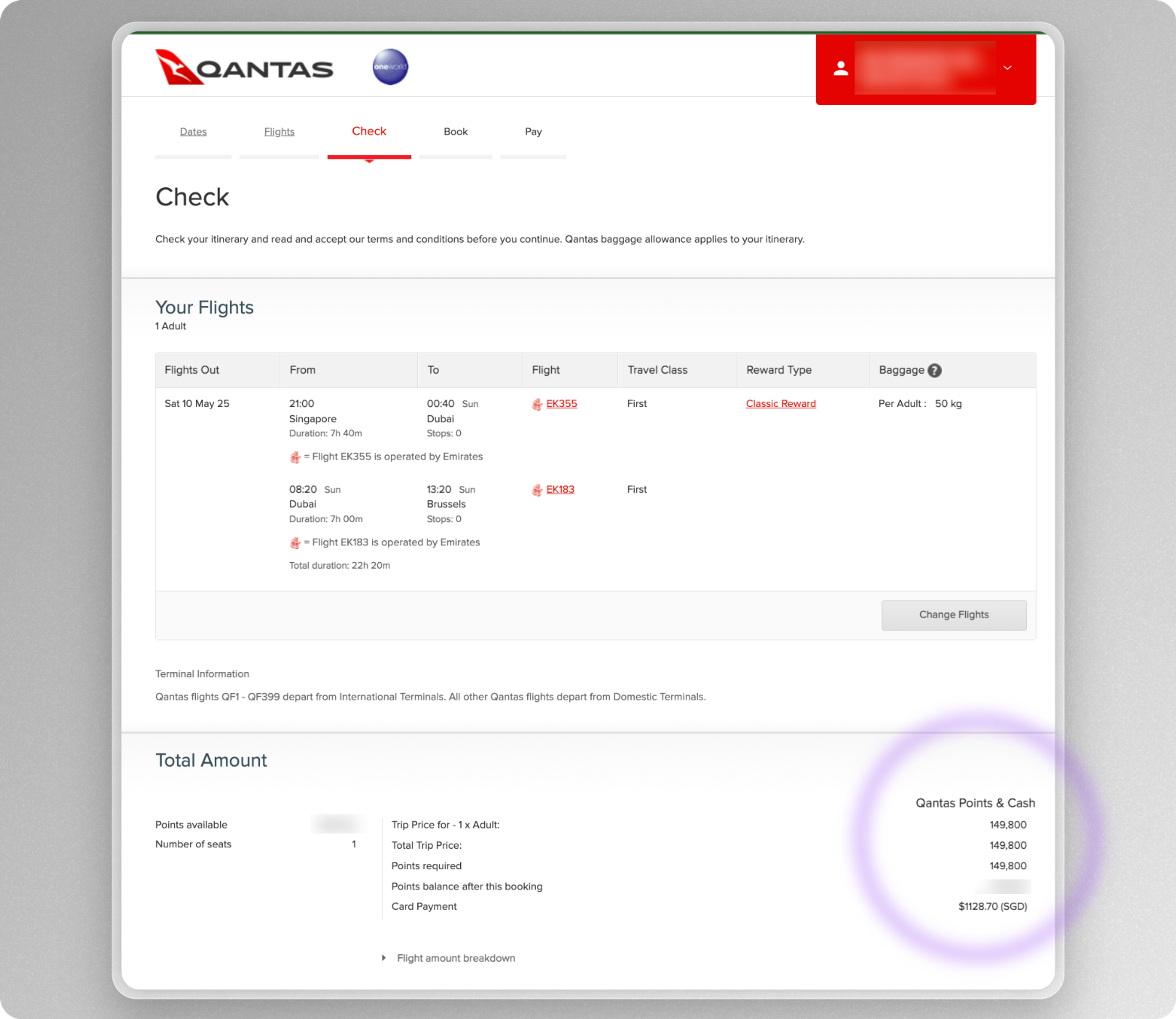Image resolution: width=1176 pixels, height=1019 pixels.
Task: Click the Emirates icon beside EK355 link
Action: pos(537,404)
